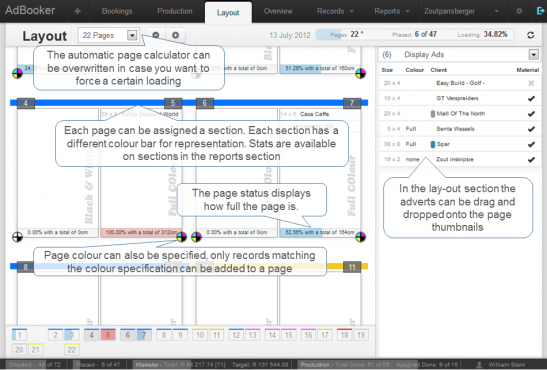Open the Production tab
The height and width of the screenshot is (370, 547).
pos(174,11)
